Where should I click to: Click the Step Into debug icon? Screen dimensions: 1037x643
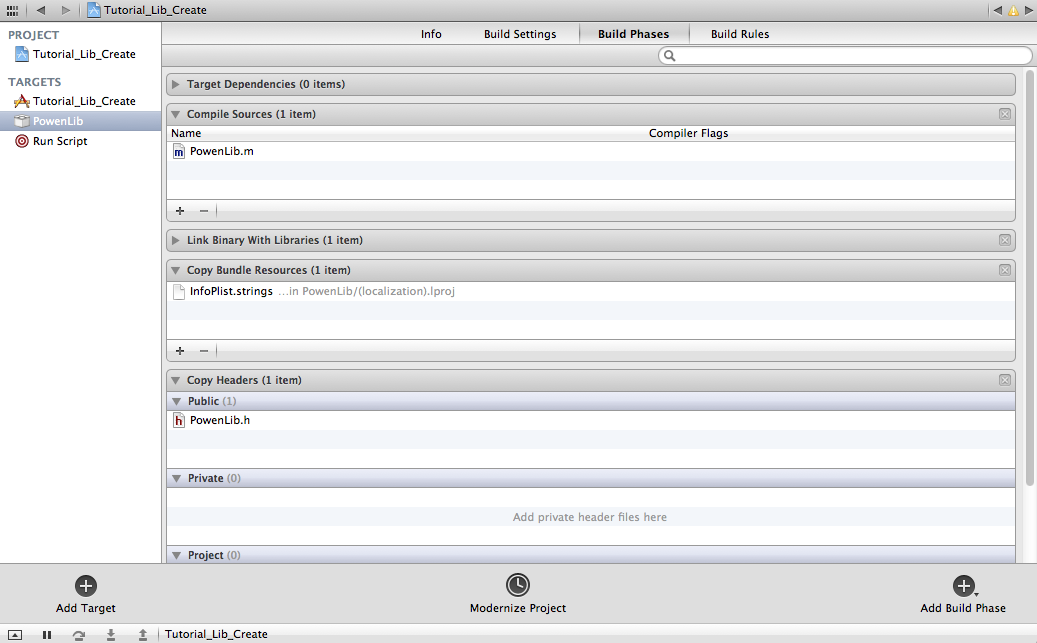point(110,634)
